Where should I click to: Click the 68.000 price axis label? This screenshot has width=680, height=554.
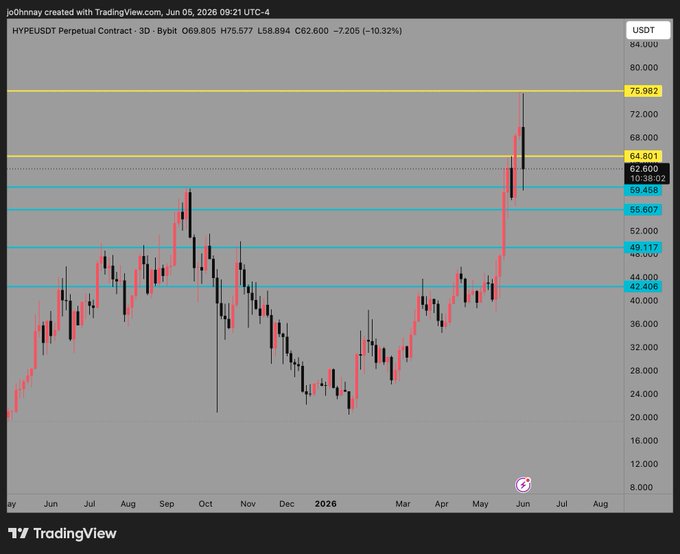pyautogui.click(x=644, y=138)
